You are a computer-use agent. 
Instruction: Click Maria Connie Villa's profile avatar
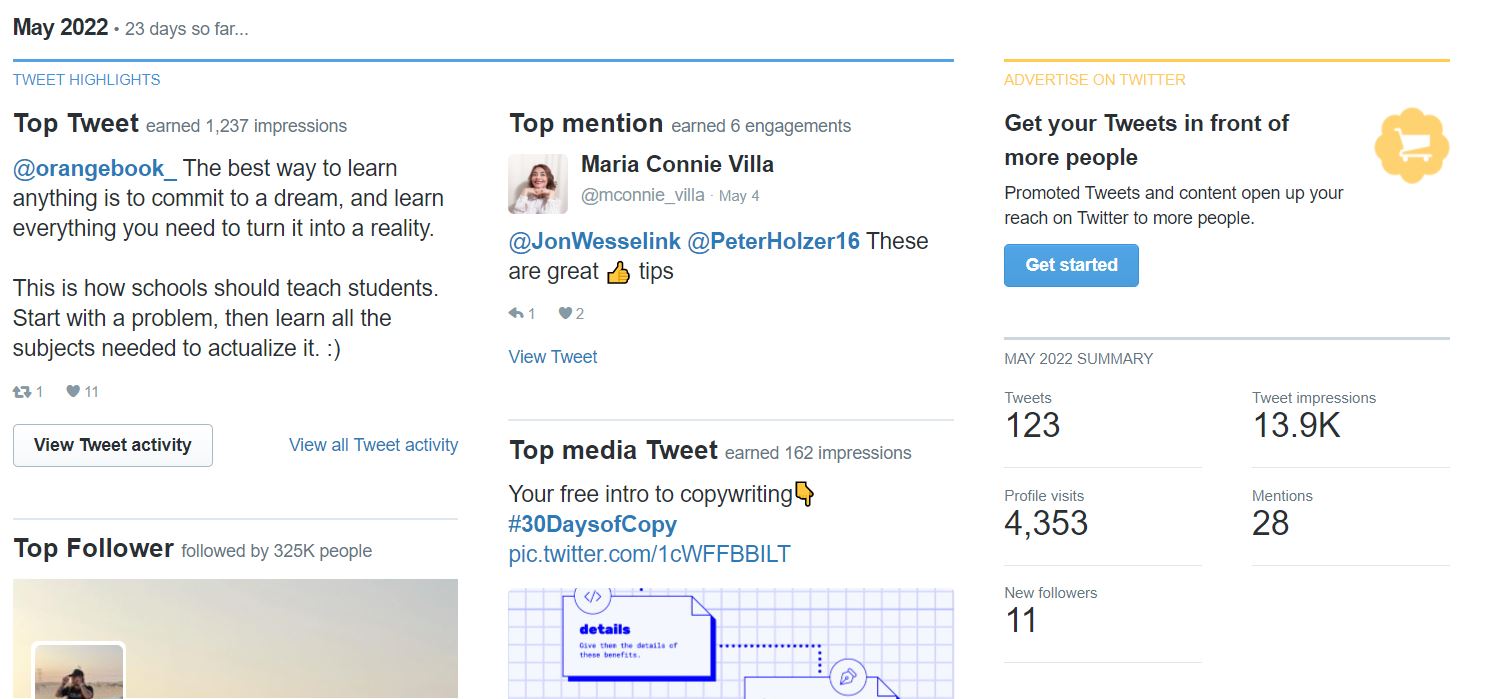click(x=538, y=184)
